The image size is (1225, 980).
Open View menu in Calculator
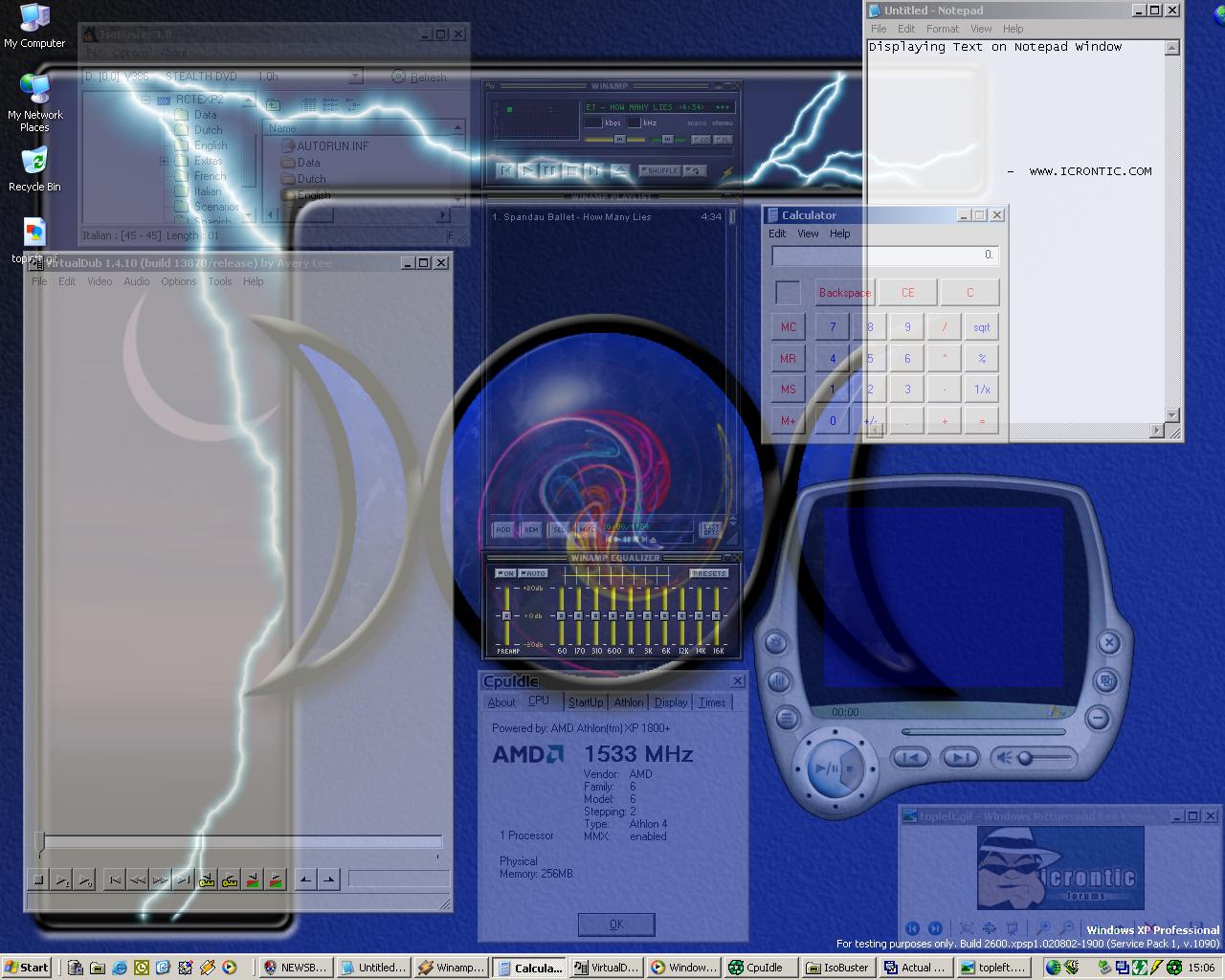(x=808, y=234)
